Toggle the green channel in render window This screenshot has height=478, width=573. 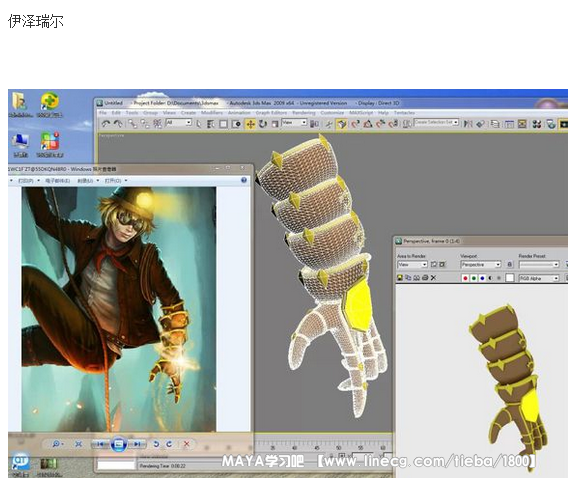click(x=474, y=278)
